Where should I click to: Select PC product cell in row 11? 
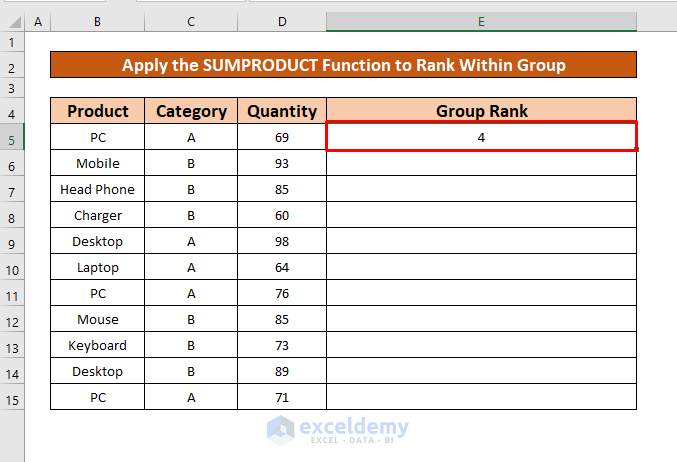(x=98, y=293)
